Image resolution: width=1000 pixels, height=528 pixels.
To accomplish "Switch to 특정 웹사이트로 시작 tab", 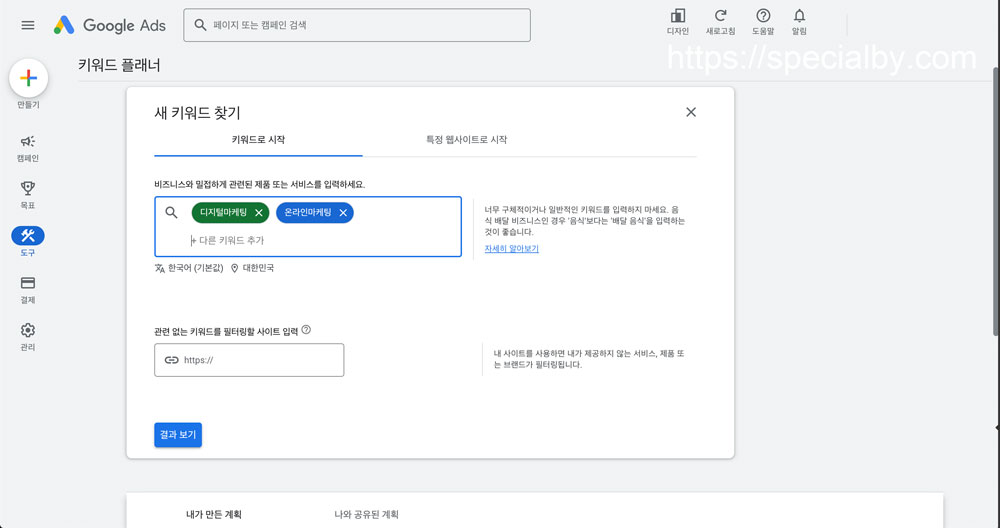I will coord(466,140).
